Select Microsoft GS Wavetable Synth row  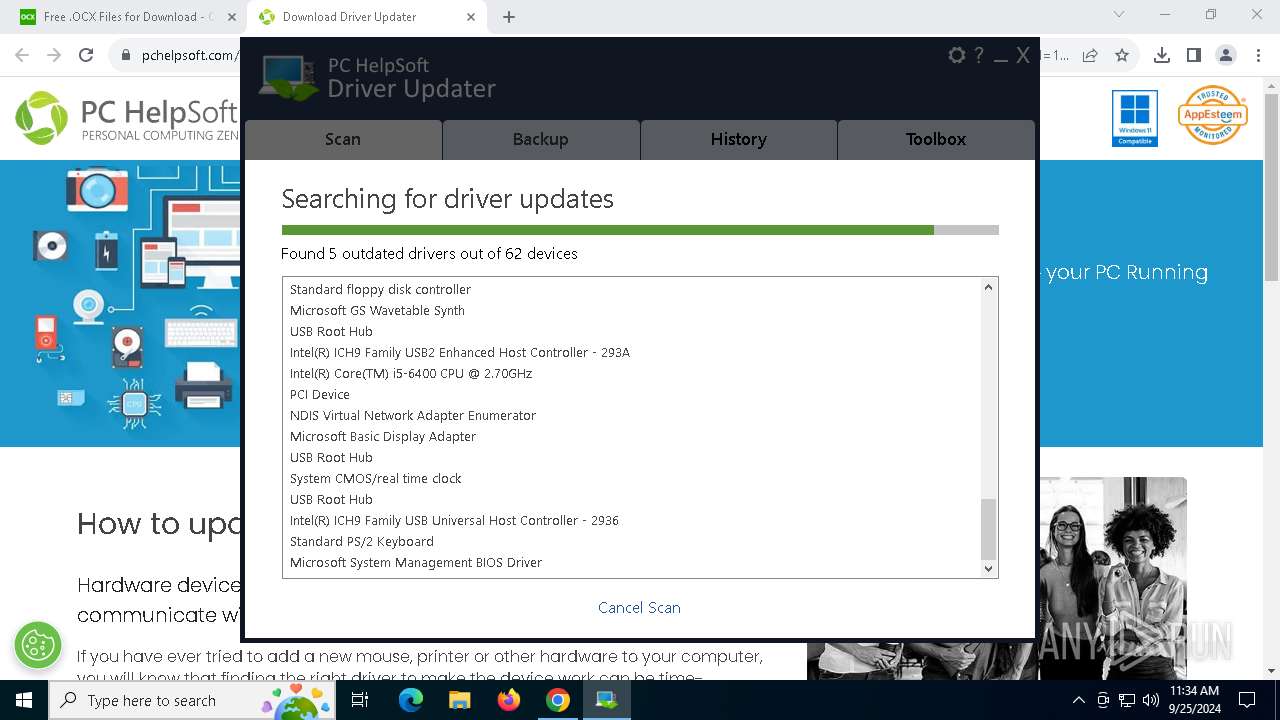pyautogui.click(x=632, y=310)
